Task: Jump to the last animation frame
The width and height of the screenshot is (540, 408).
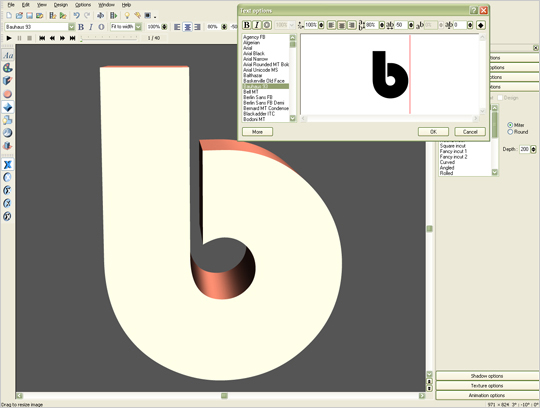Action: pyautogui.click(x=72, y=38)
